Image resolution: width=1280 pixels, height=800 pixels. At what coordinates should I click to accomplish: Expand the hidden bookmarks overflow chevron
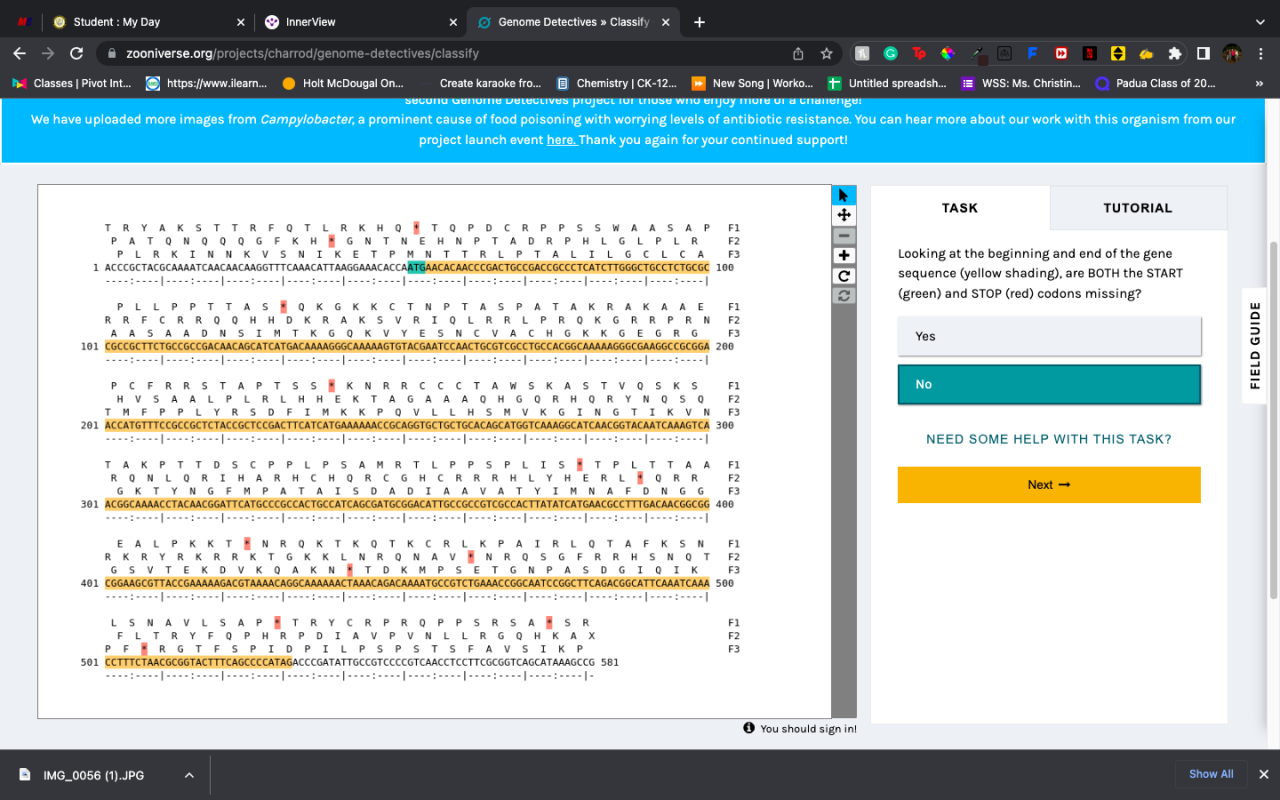pos(1259,83)
